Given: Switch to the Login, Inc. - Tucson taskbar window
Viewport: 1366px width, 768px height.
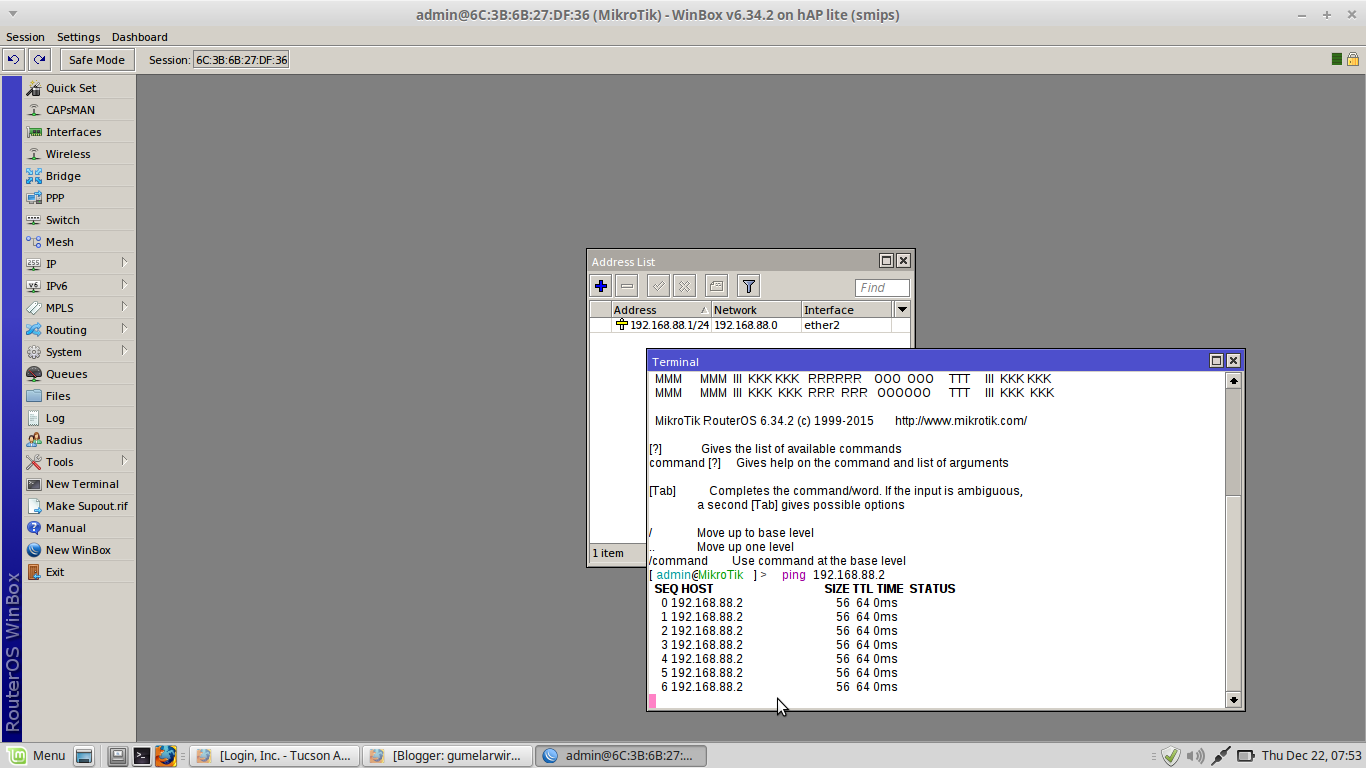Looking at the screenshot, I should point(274,756).
